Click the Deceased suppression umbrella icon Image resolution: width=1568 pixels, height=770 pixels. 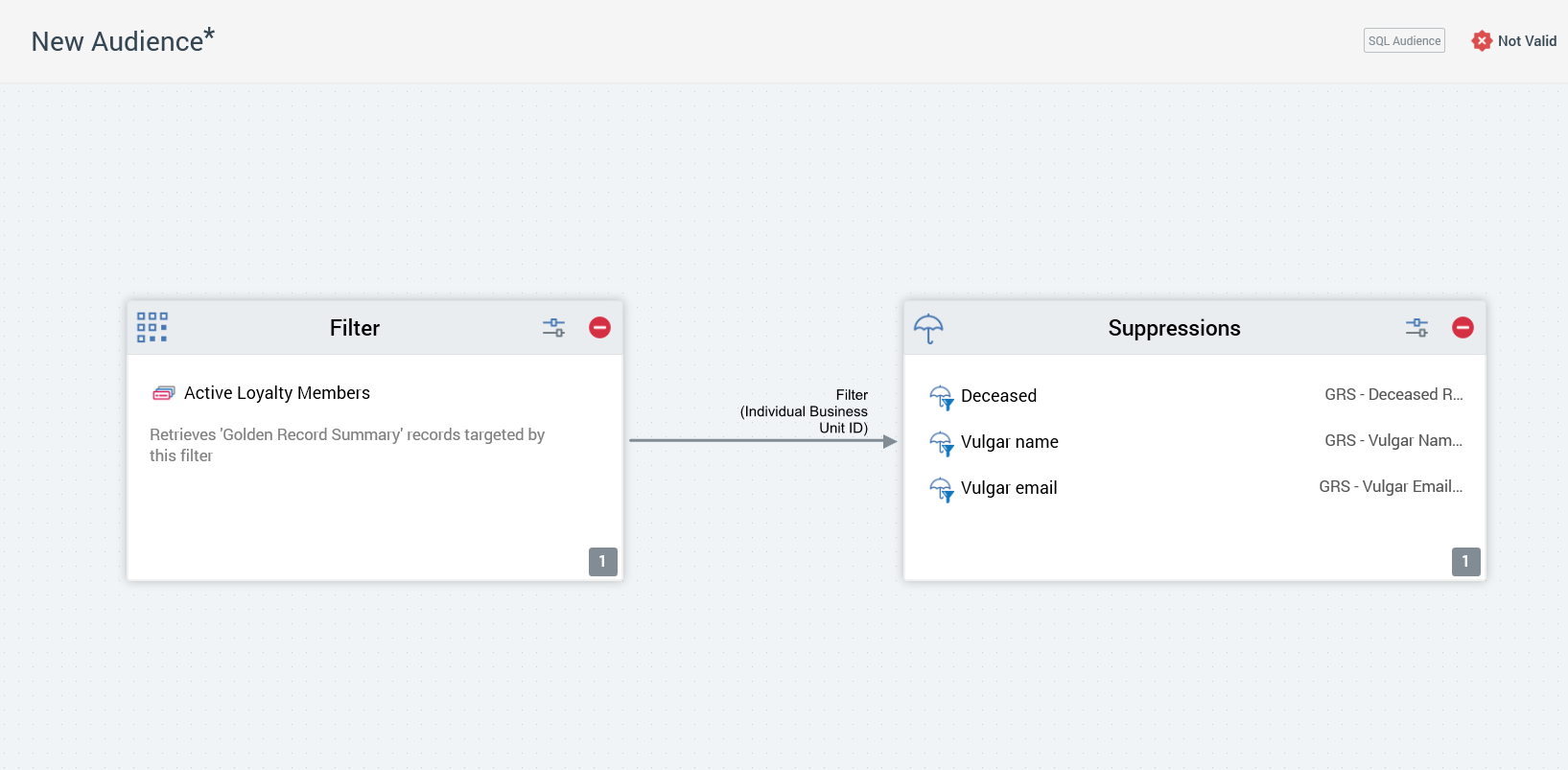(x=941, y=397)
